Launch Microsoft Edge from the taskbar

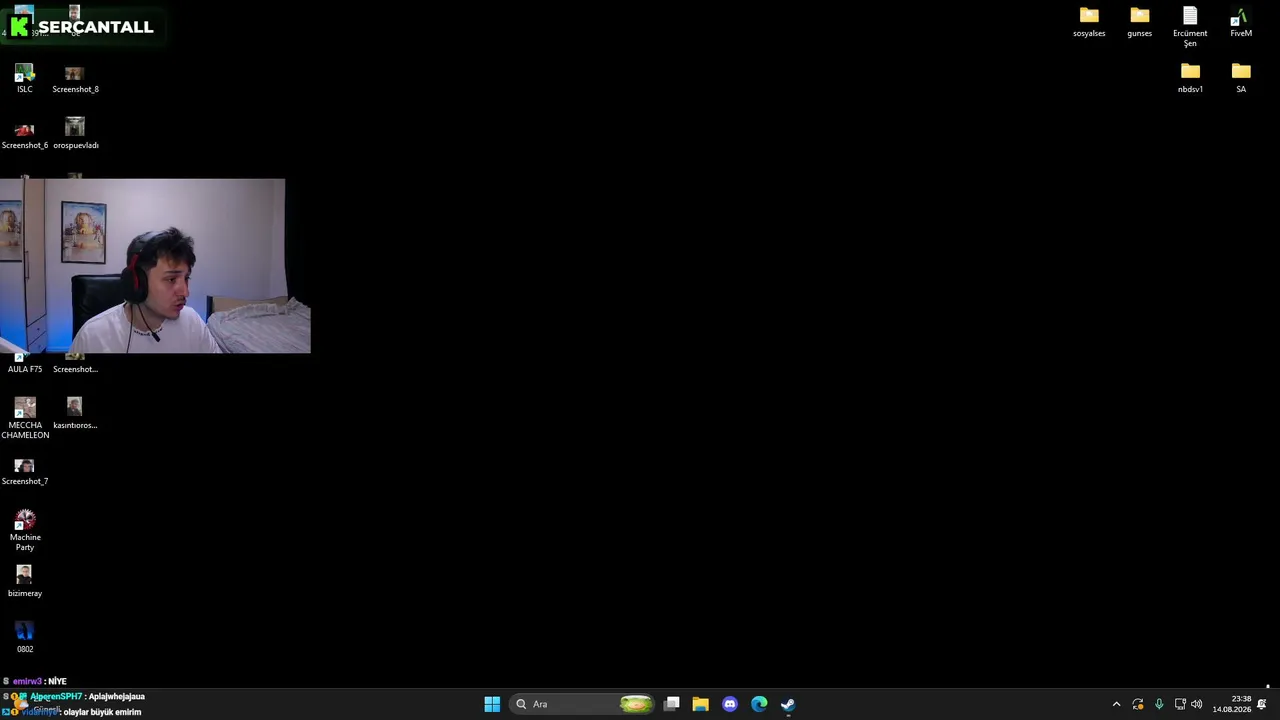tap(759, 704)
